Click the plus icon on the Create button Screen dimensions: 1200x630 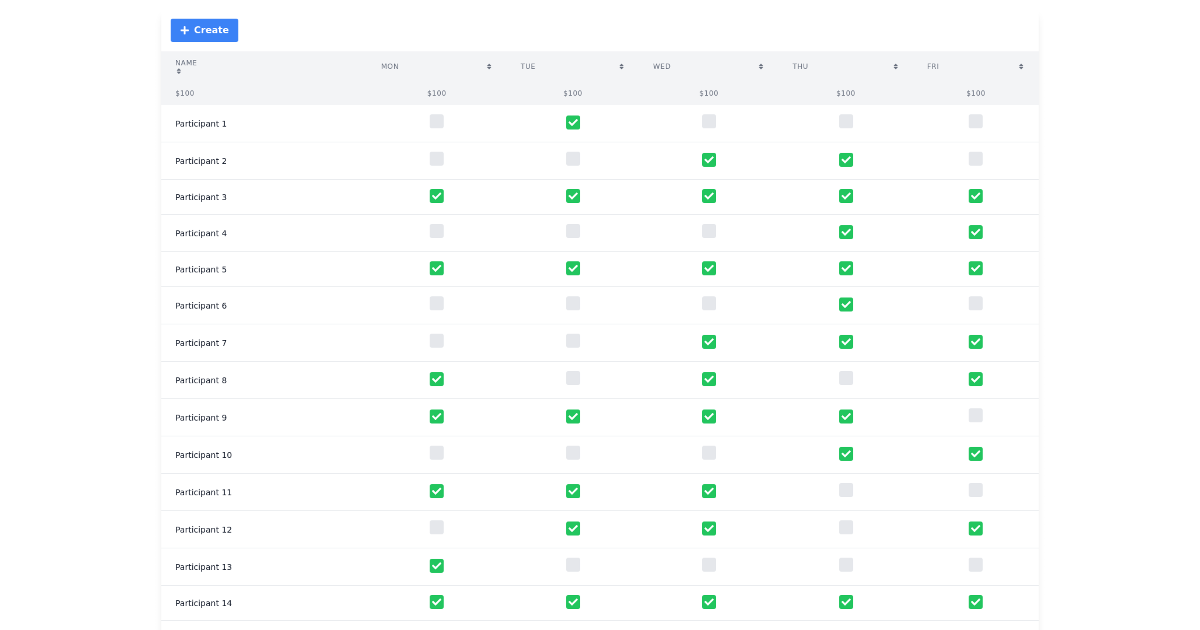point(184,30)
